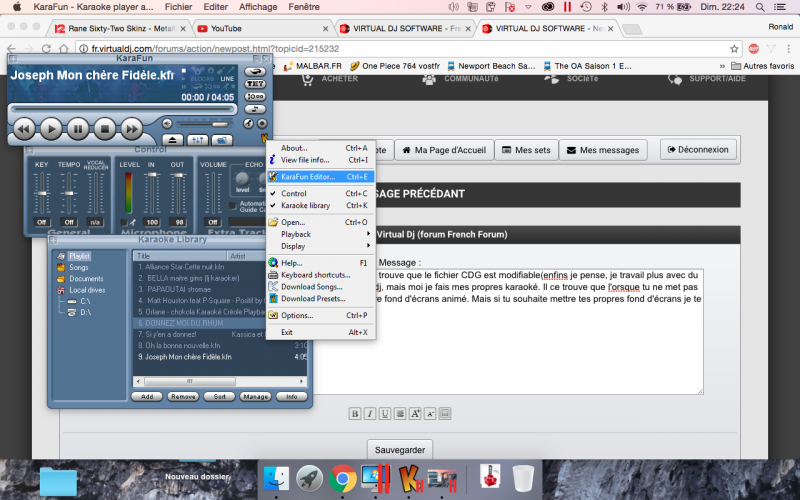Click the music note button in KaraFun
The width and height of the screenshot is (800, 500).
coord(255,109)
